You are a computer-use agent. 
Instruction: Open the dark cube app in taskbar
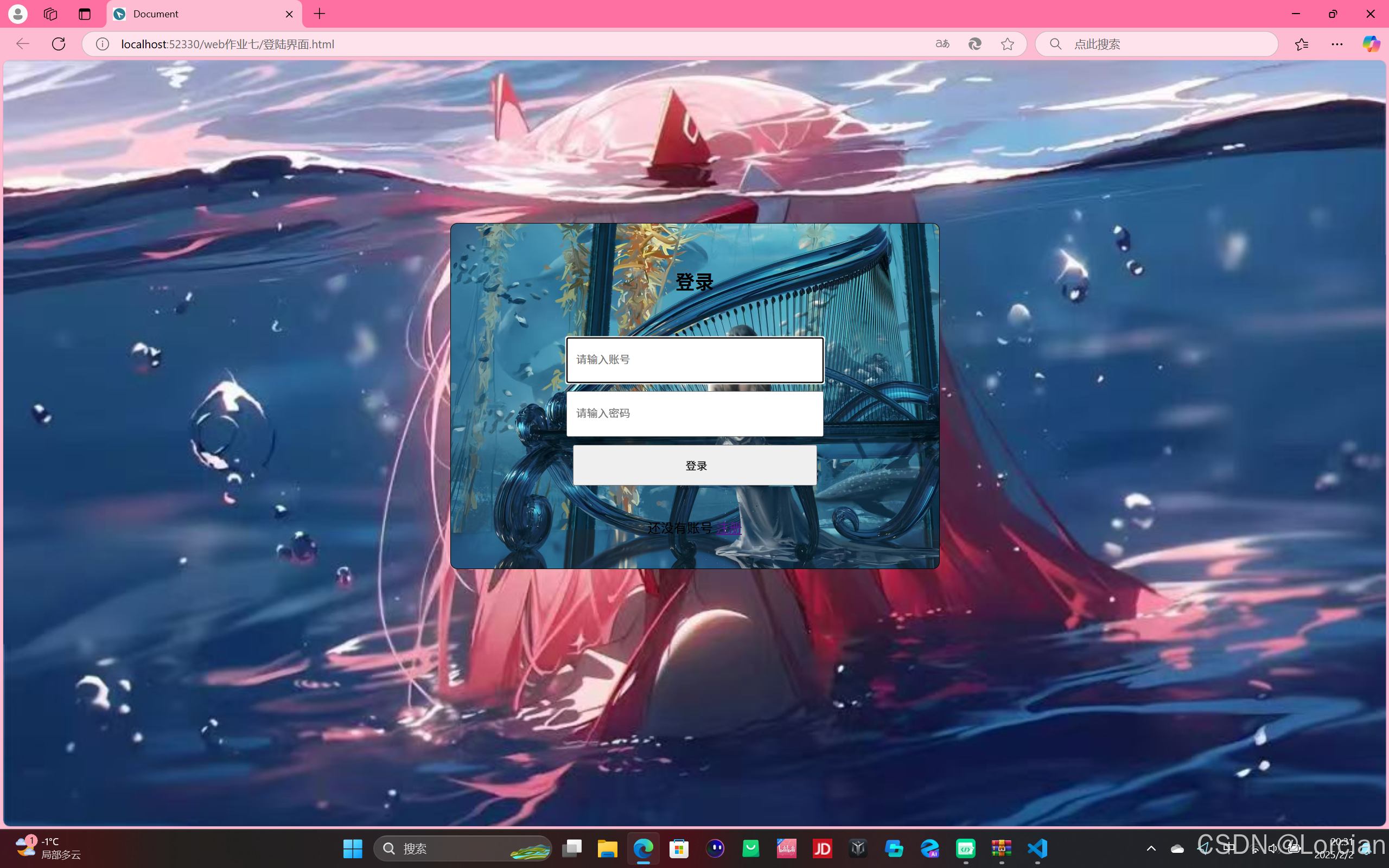858,848
